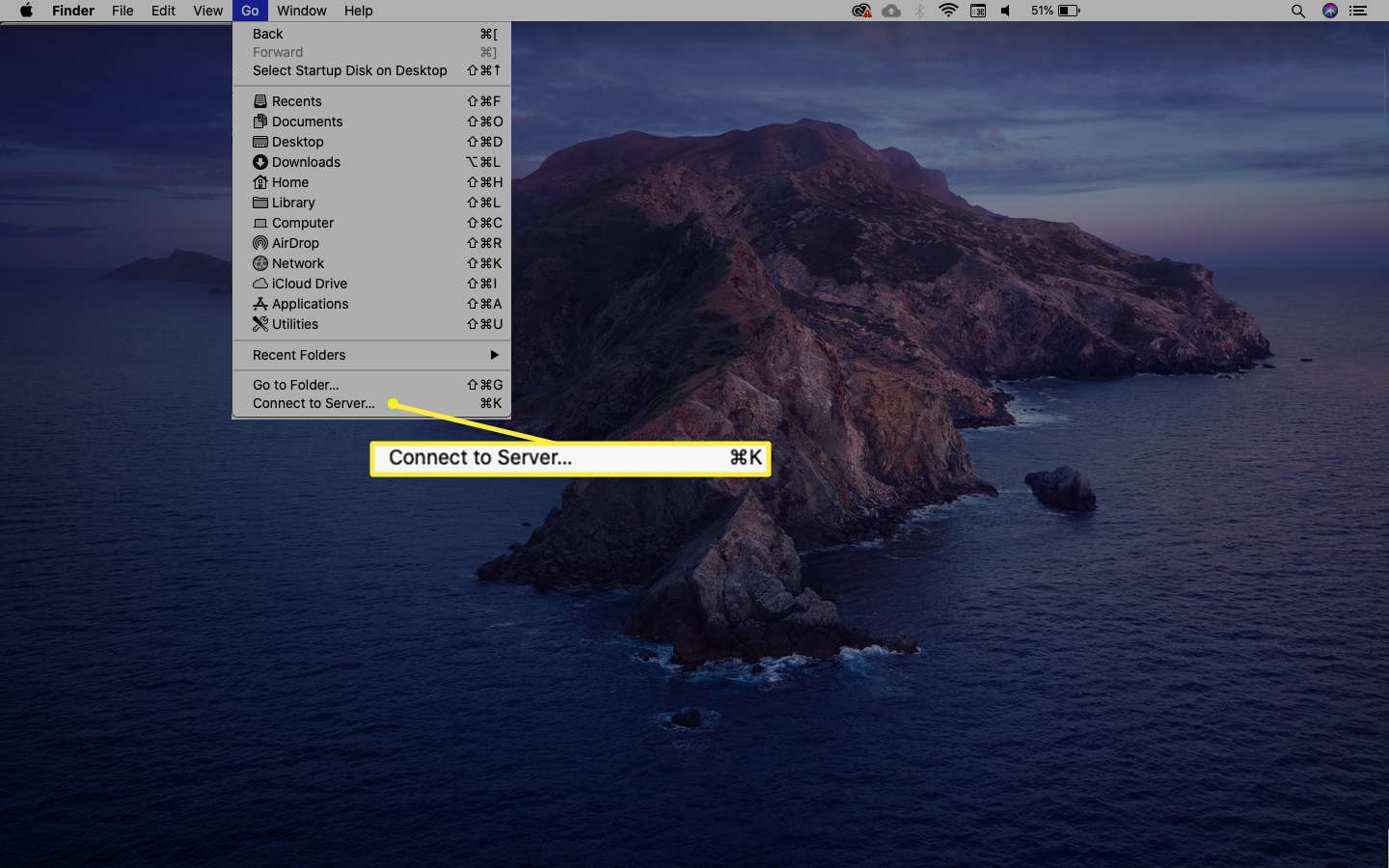1389x868 pixels.
Task: Open the File menu
Action: tap(123, 11)
